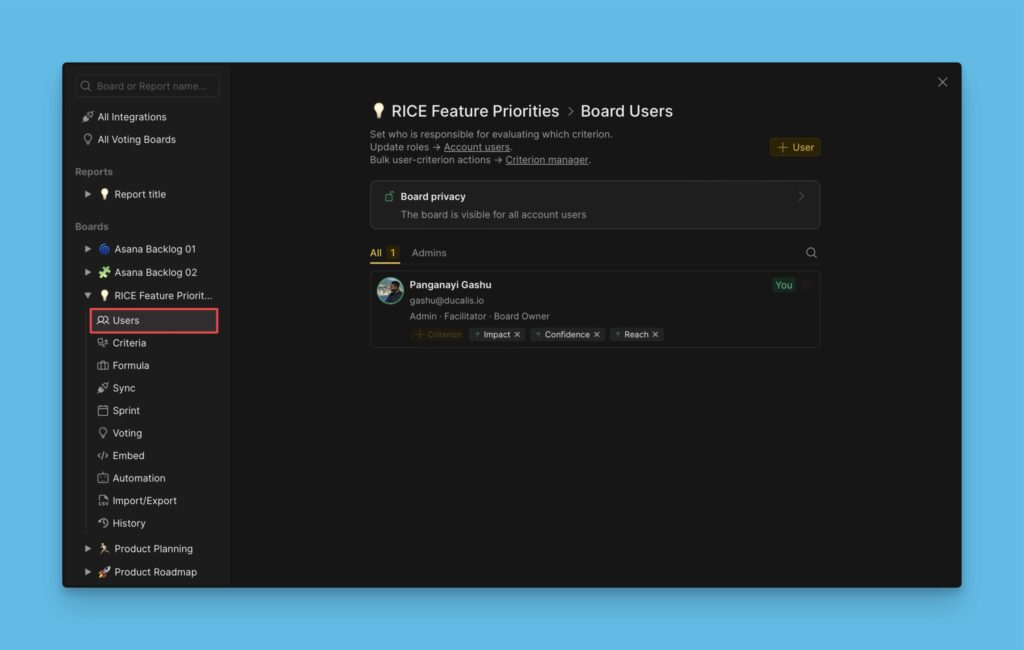
Task: Open the Formula section icon
Action: [103, 365]
